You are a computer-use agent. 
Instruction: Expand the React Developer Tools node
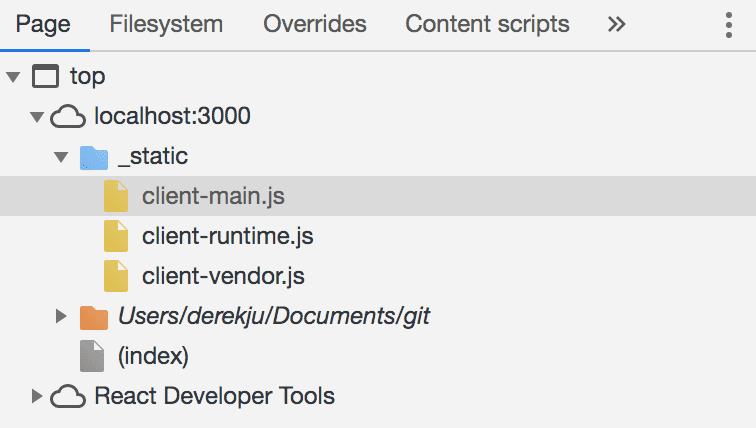pos(37,396)
